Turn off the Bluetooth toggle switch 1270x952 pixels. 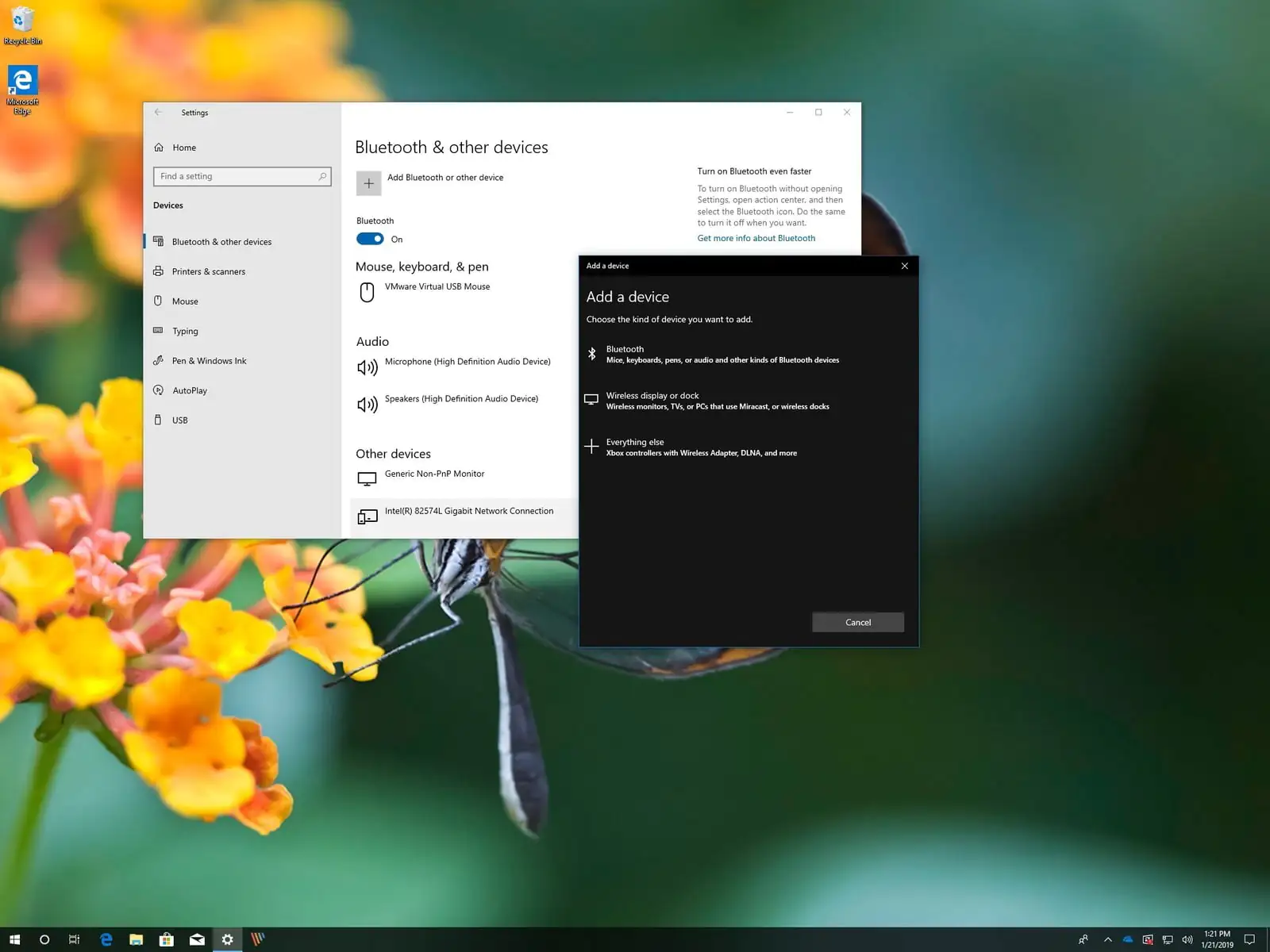[x=370, y=239]
